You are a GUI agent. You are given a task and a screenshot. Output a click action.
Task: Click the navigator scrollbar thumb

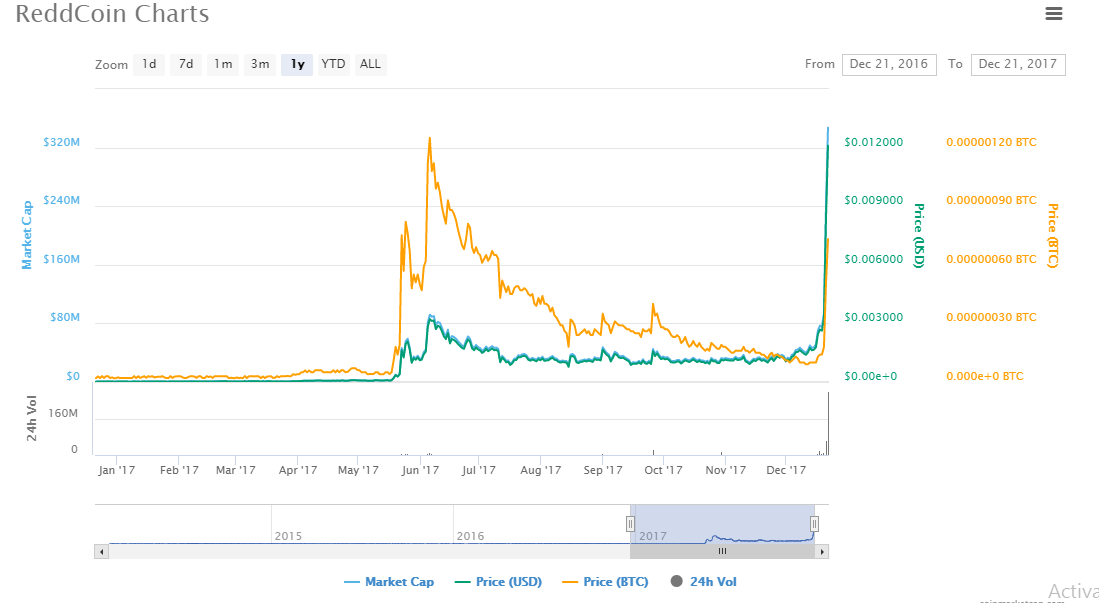click(x=722, y=551)
